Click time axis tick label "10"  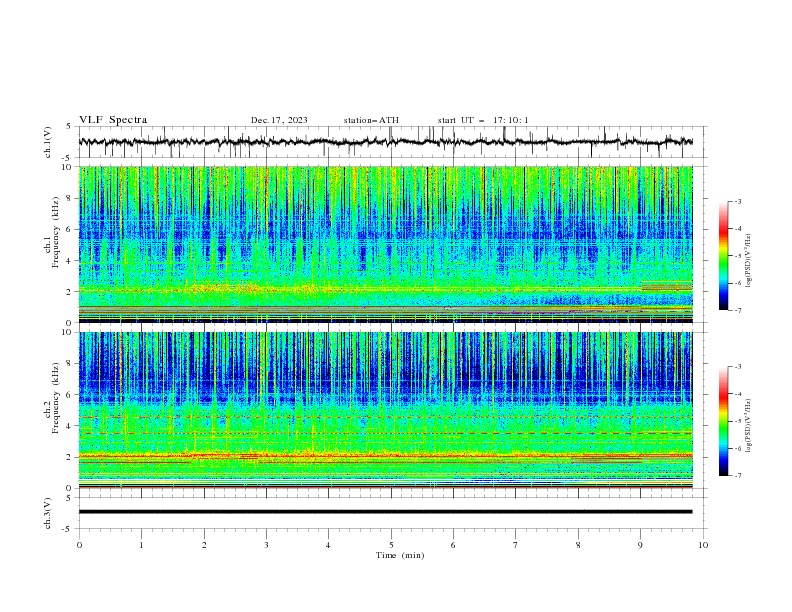[703, 545]
